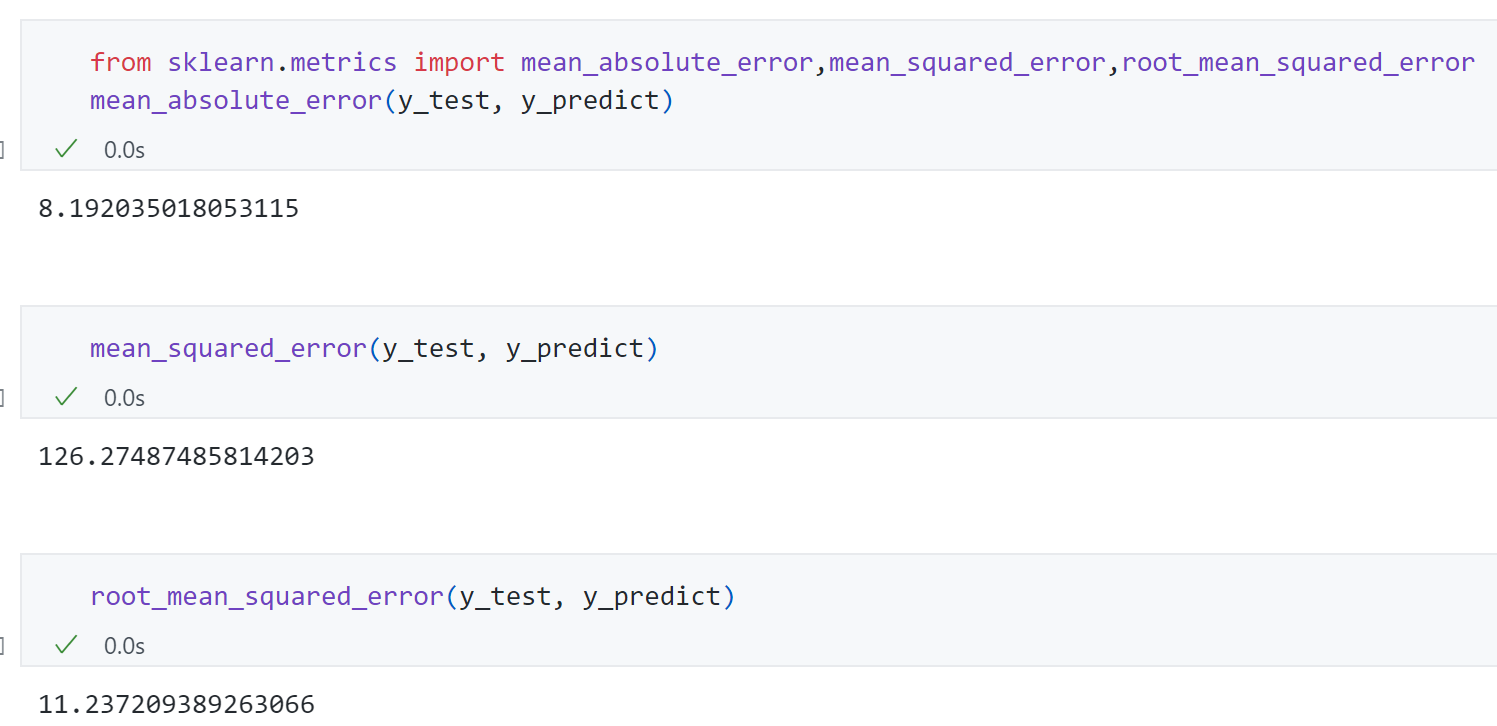Click the green checkmark under the mean_squared_error cell

(x=66, y=397)
